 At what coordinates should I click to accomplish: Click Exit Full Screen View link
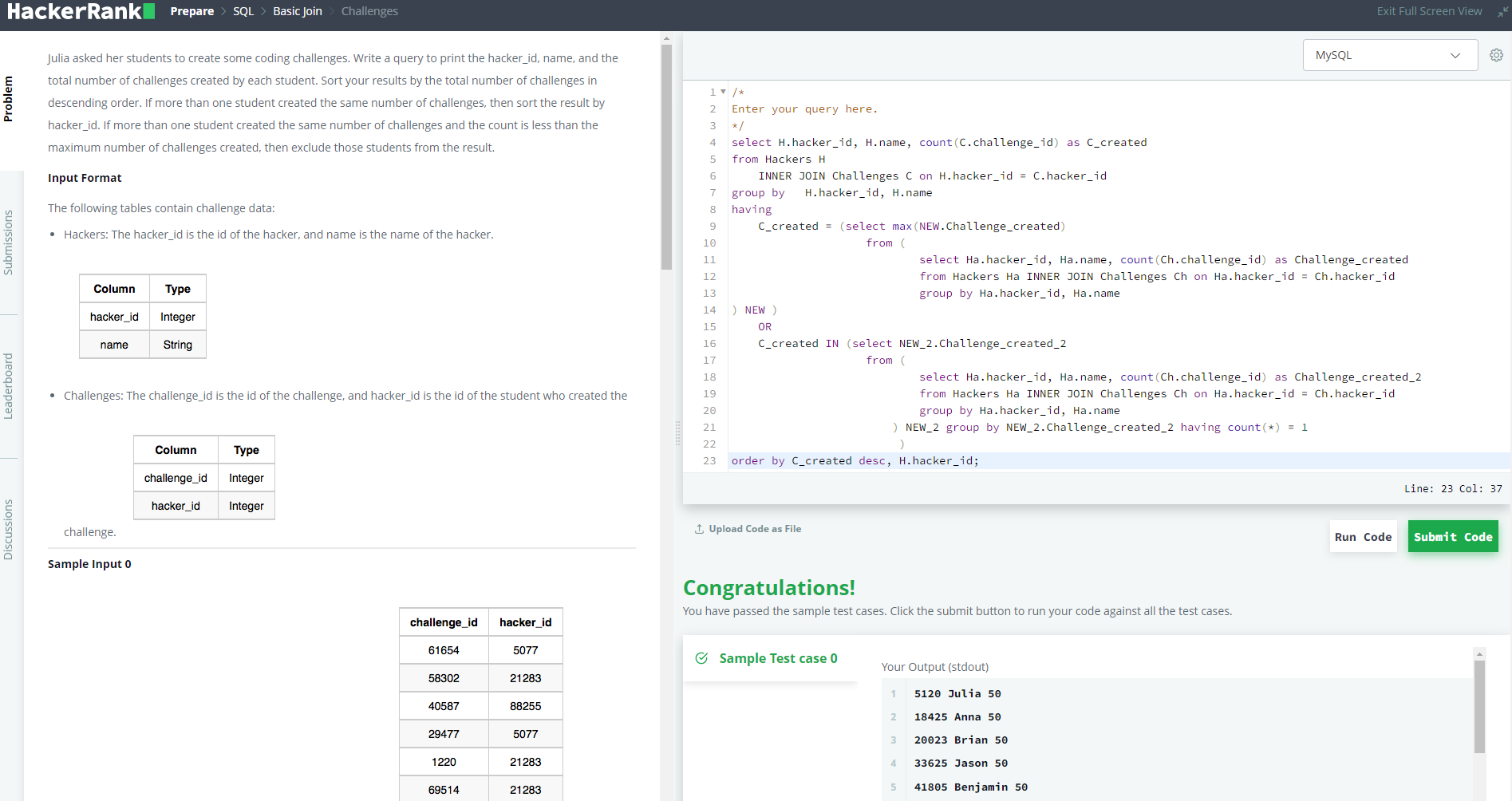coord(1429,11)
